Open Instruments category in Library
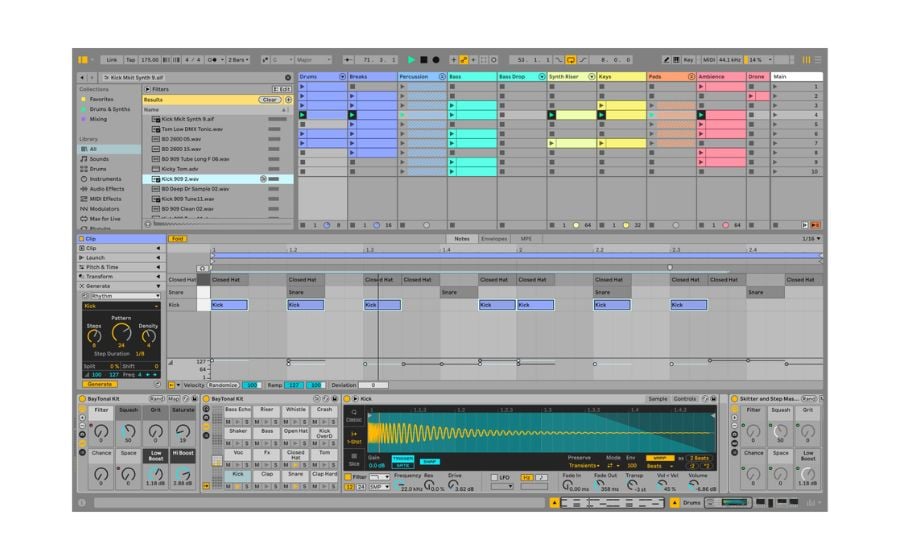Image resolution: width=900 pixels, height=560 pixels. [105, 179]
